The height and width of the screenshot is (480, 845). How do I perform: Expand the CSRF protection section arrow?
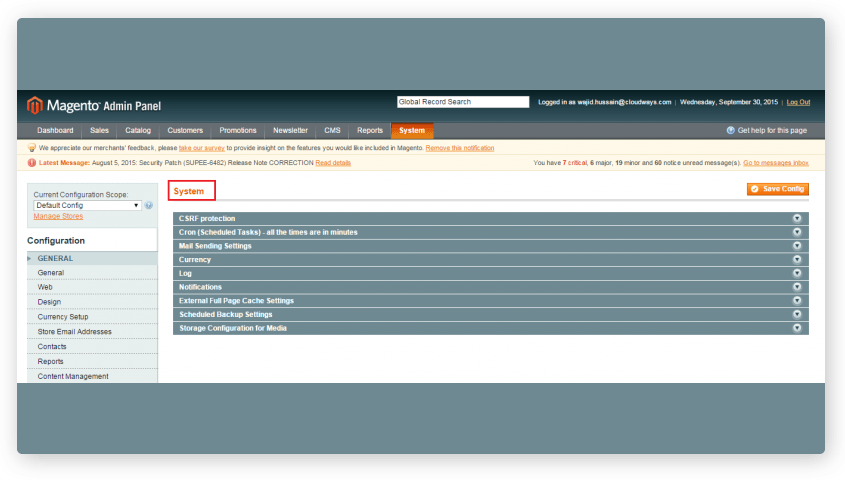point(796,218)
